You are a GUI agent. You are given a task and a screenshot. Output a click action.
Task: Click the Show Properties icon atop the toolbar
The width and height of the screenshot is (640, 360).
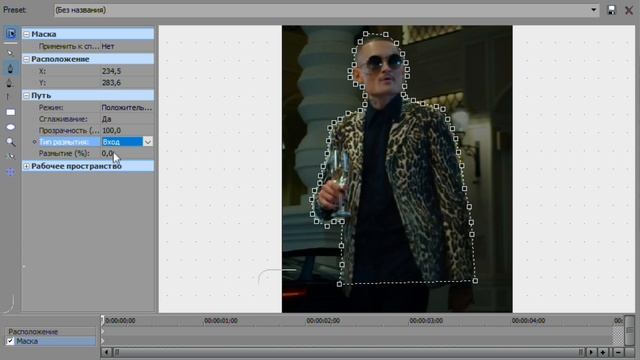pos(11,34)
